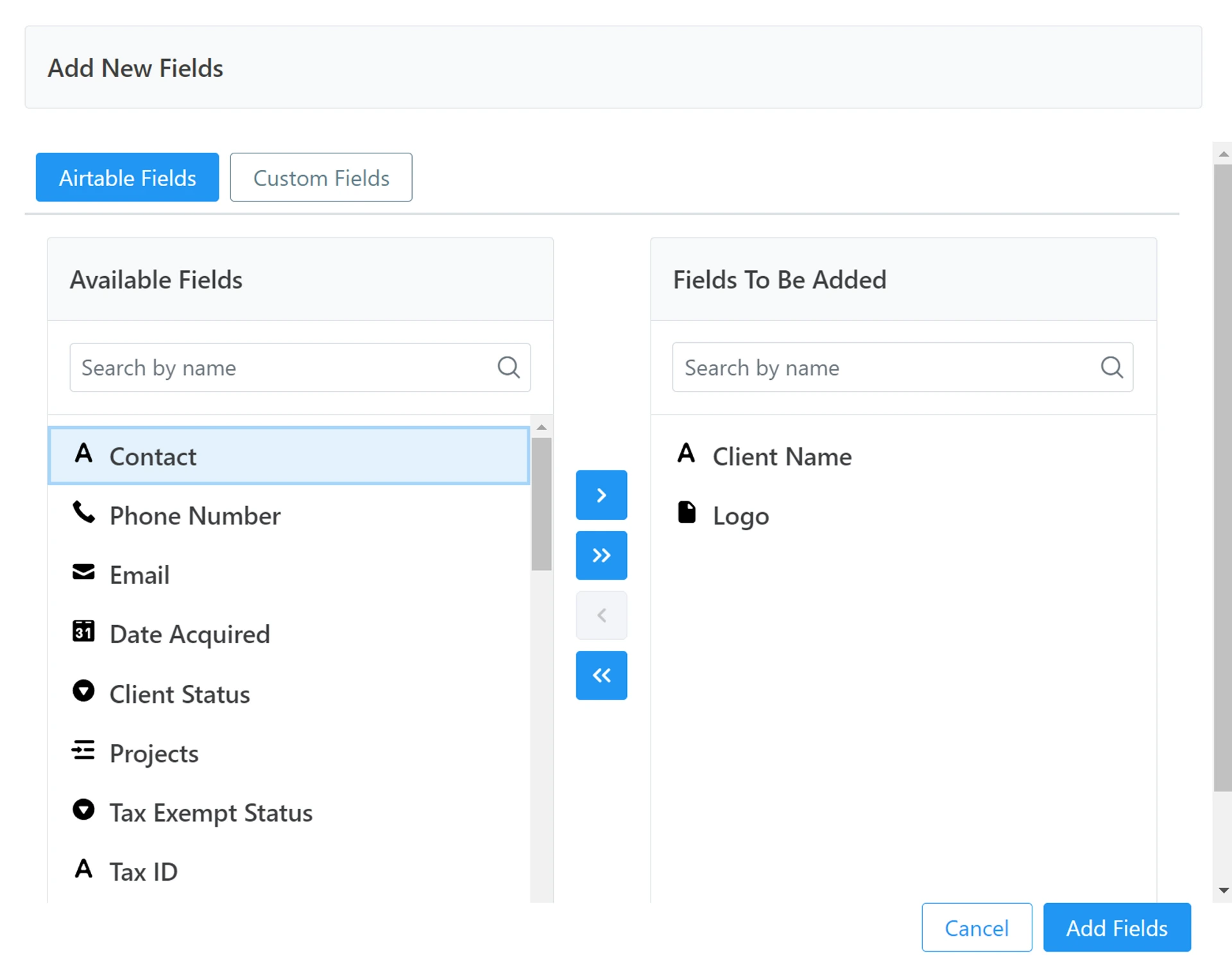Image resolution: width=1232 pixels, height=975 pixels.
Task: Select the Projects field in the list
Action: point(154,754)
